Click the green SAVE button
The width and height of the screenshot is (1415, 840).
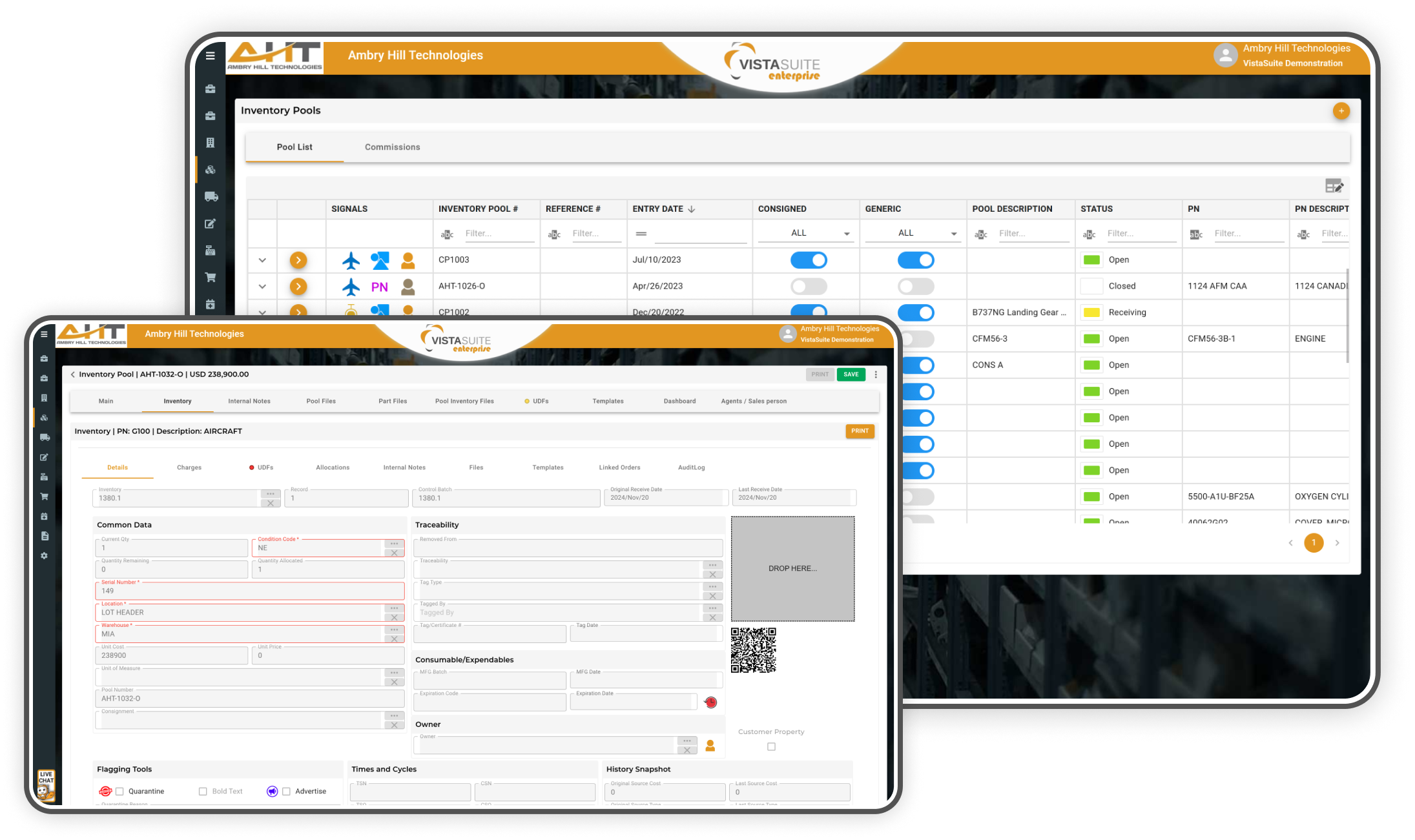pos(851,374)
